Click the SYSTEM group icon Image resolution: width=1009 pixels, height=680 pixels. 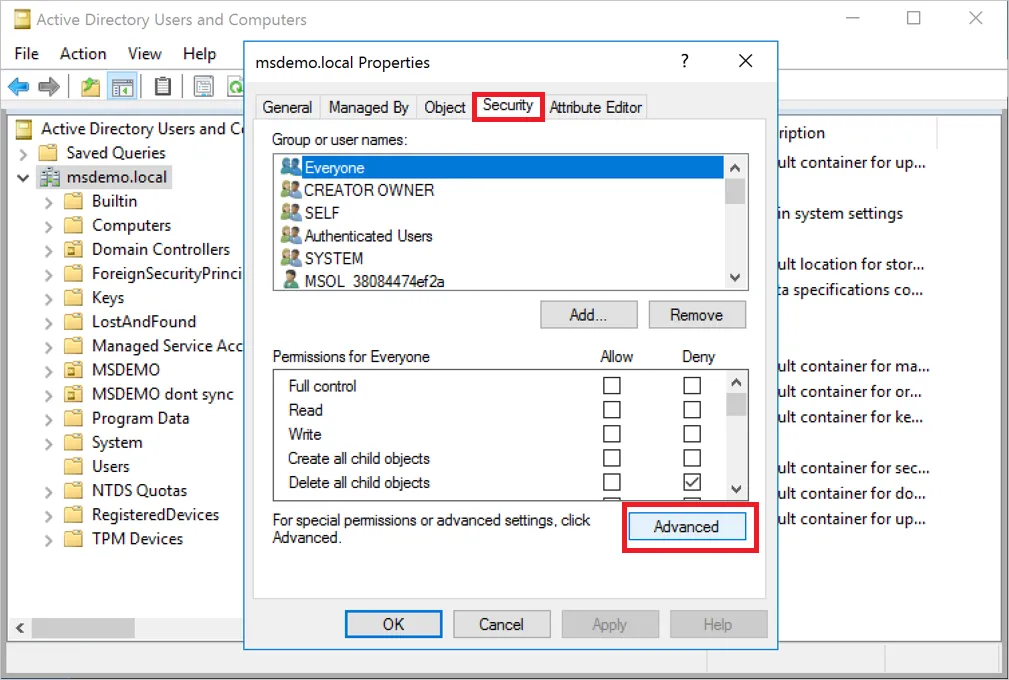coord(291,258)
